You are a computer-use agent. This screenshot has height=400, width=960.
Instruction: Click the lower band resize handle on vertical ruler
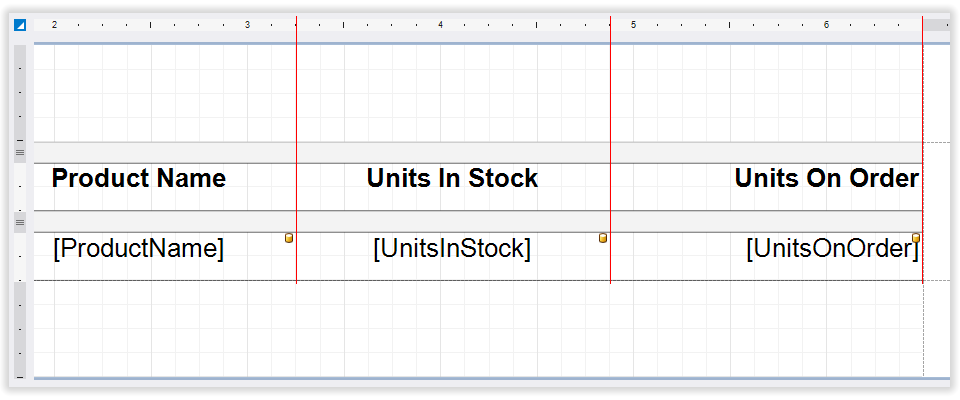pos(19,222)
